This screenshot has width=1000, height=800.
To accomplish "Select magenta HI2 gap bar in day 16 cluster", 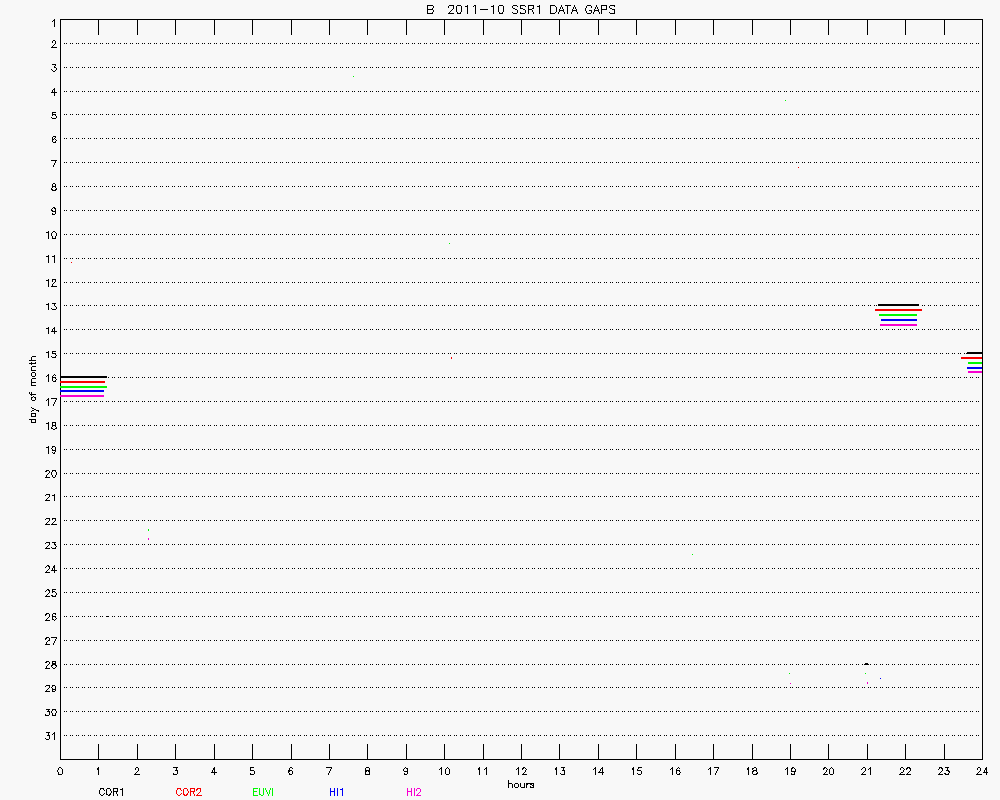I will coord(82,396).
